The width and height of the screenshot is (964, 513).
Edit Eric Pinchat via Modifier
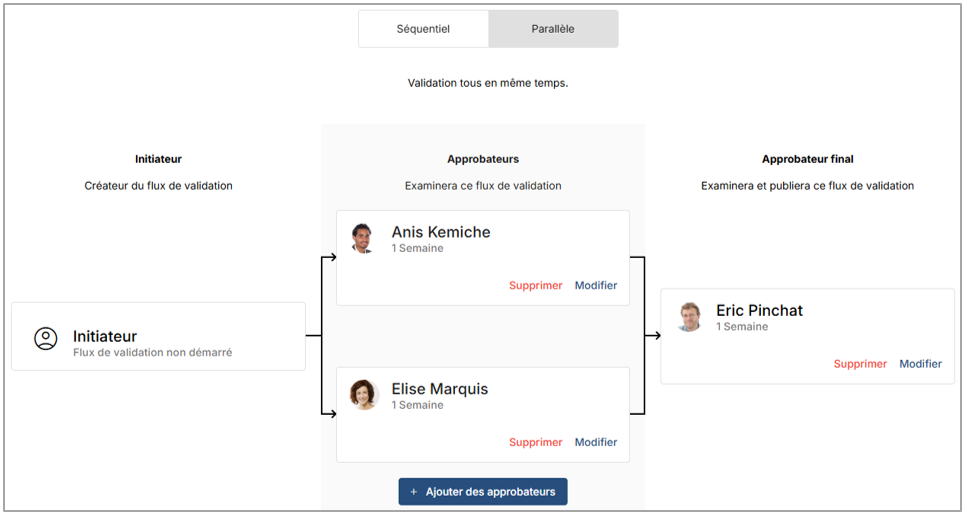click(921, 364)
